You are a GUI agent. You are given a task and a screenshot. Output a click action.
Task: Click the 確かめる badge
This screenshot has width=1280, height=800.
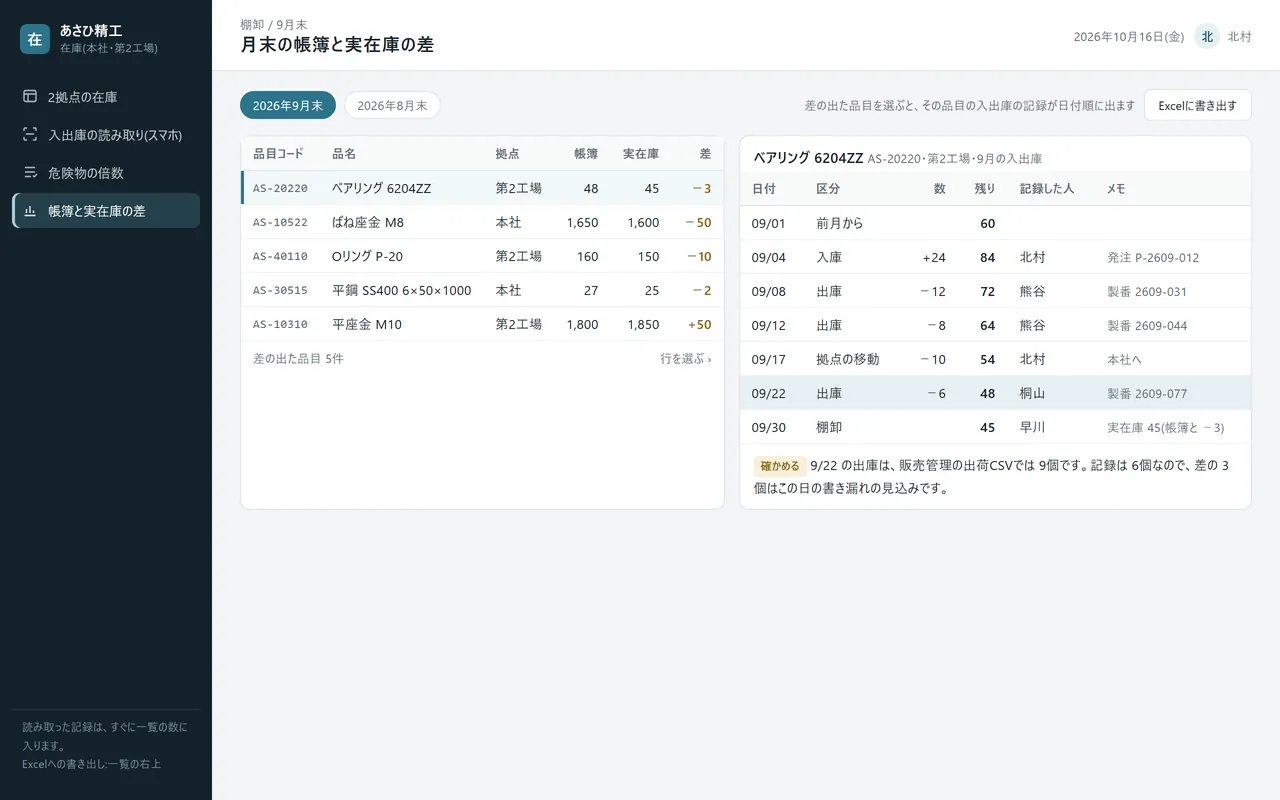pyautogui.click(x=780, y=466)
